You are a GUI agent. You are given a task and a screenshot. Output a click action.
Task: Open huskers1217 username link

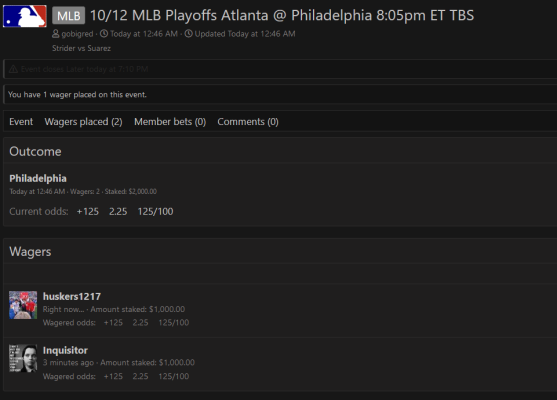[72, 296]
